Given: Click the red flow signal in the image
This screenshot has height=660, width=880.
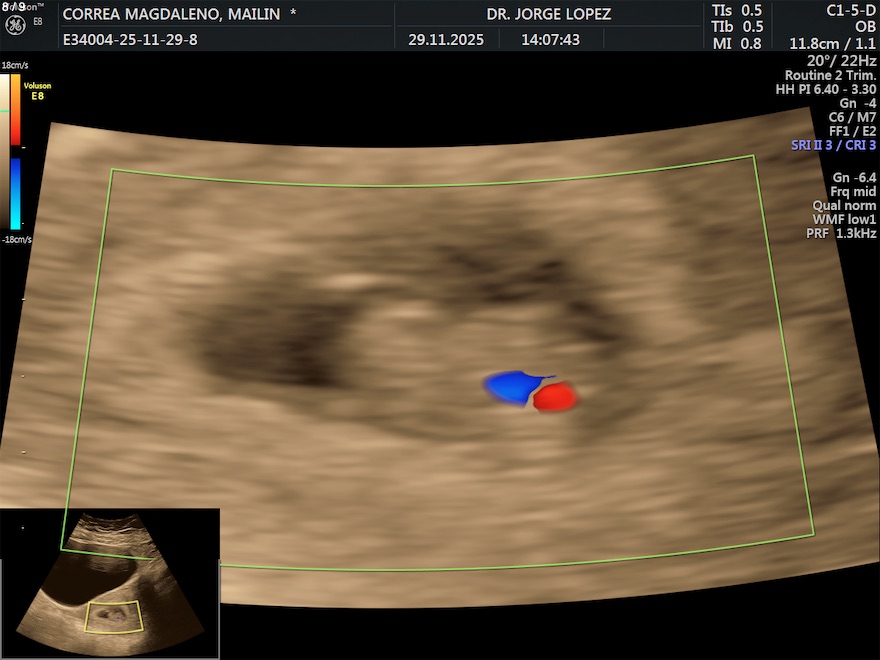Looking at the screenshot, I should 555,398.
